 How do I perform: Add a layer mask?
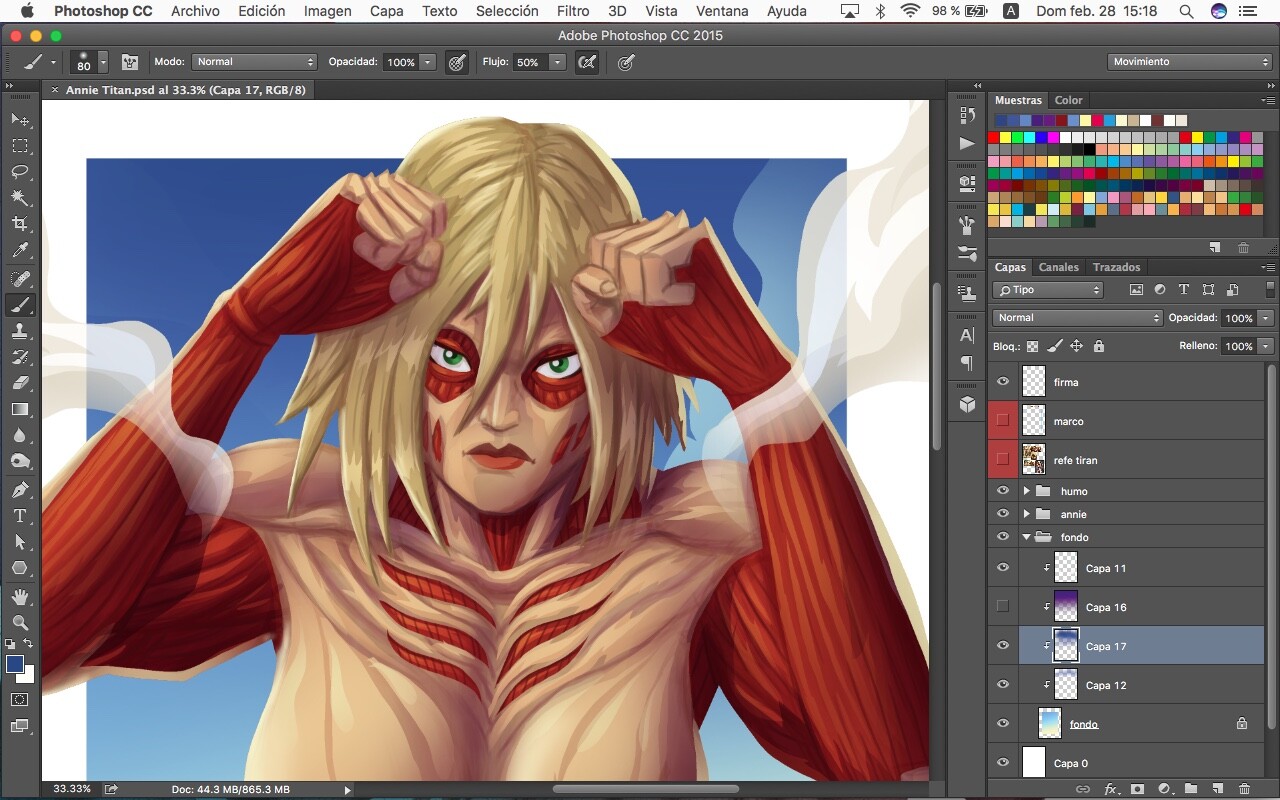(x=1137, y=789)
